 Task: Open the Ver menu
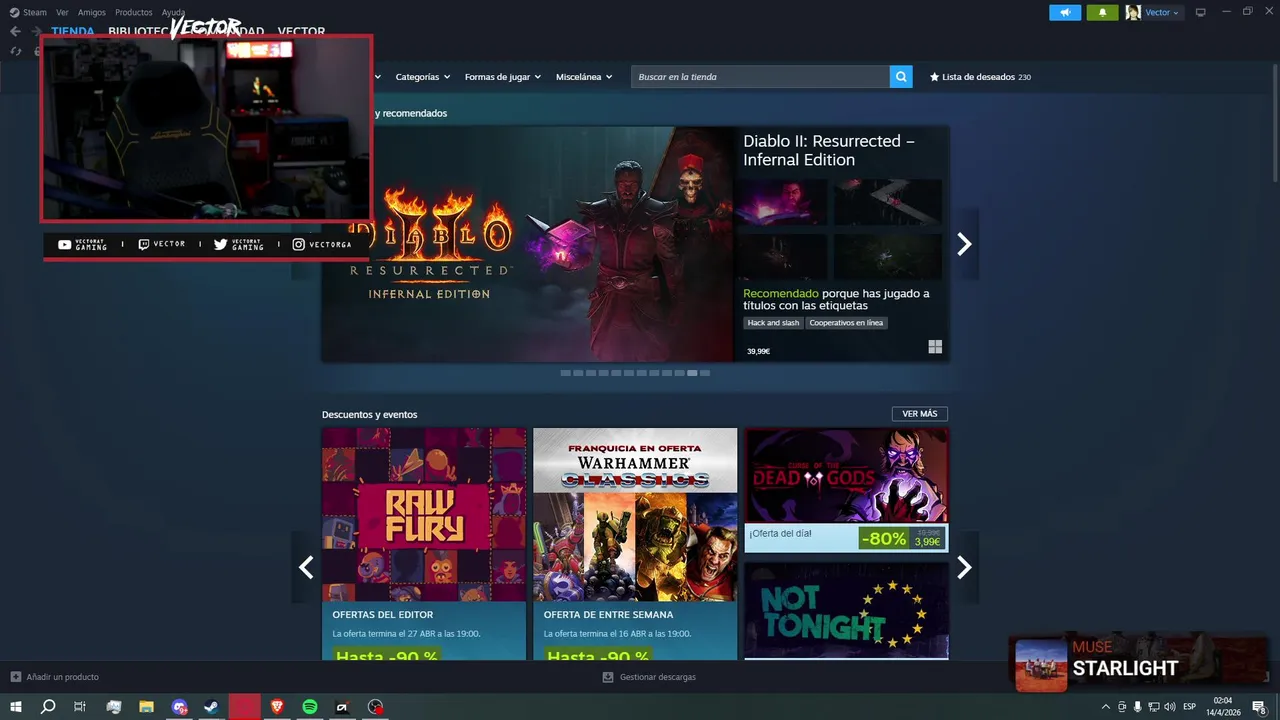click(x=62, y=12)
